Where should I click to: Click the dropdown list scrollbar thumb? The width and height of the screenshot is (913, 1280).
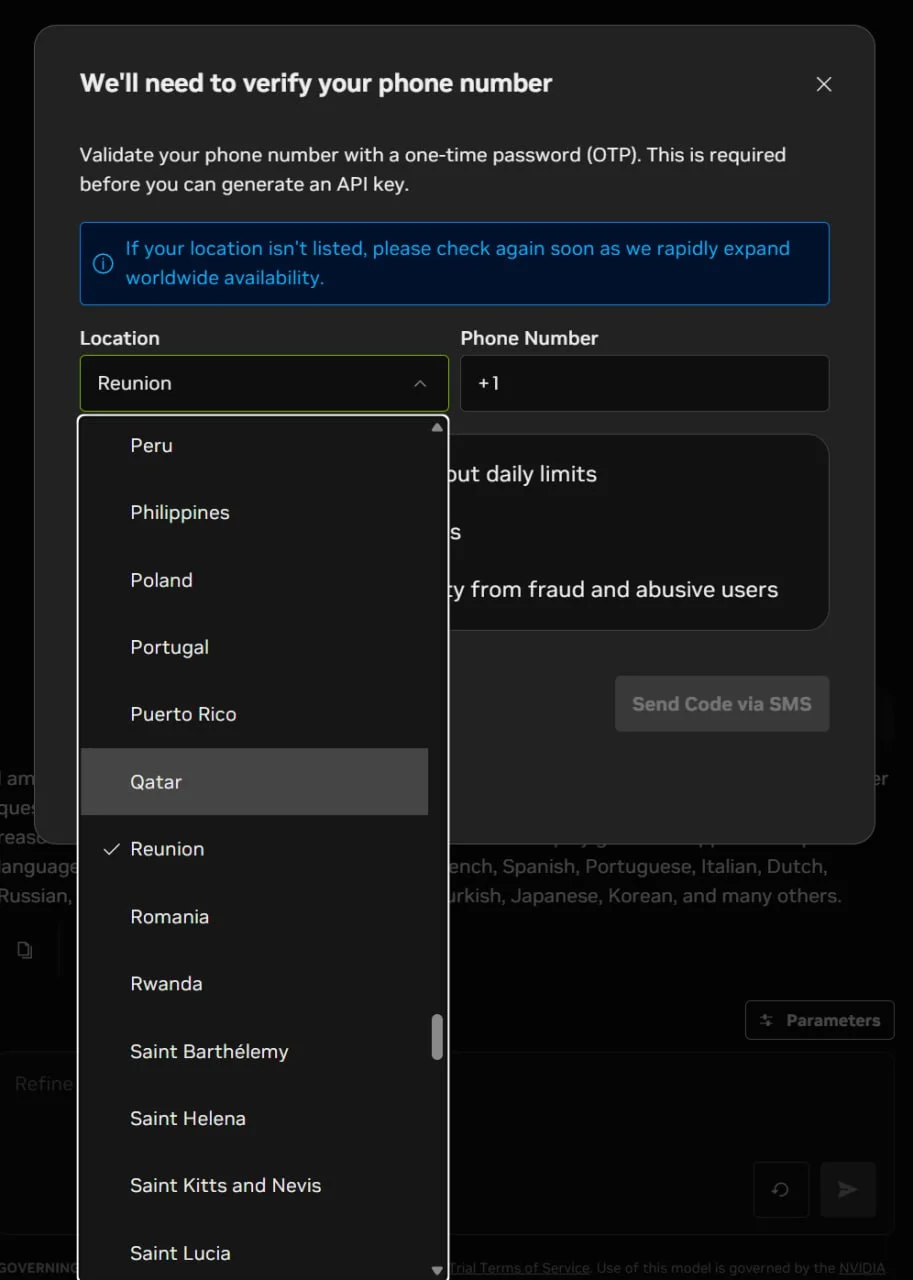pyautogui.click(x=437, y=1036)
